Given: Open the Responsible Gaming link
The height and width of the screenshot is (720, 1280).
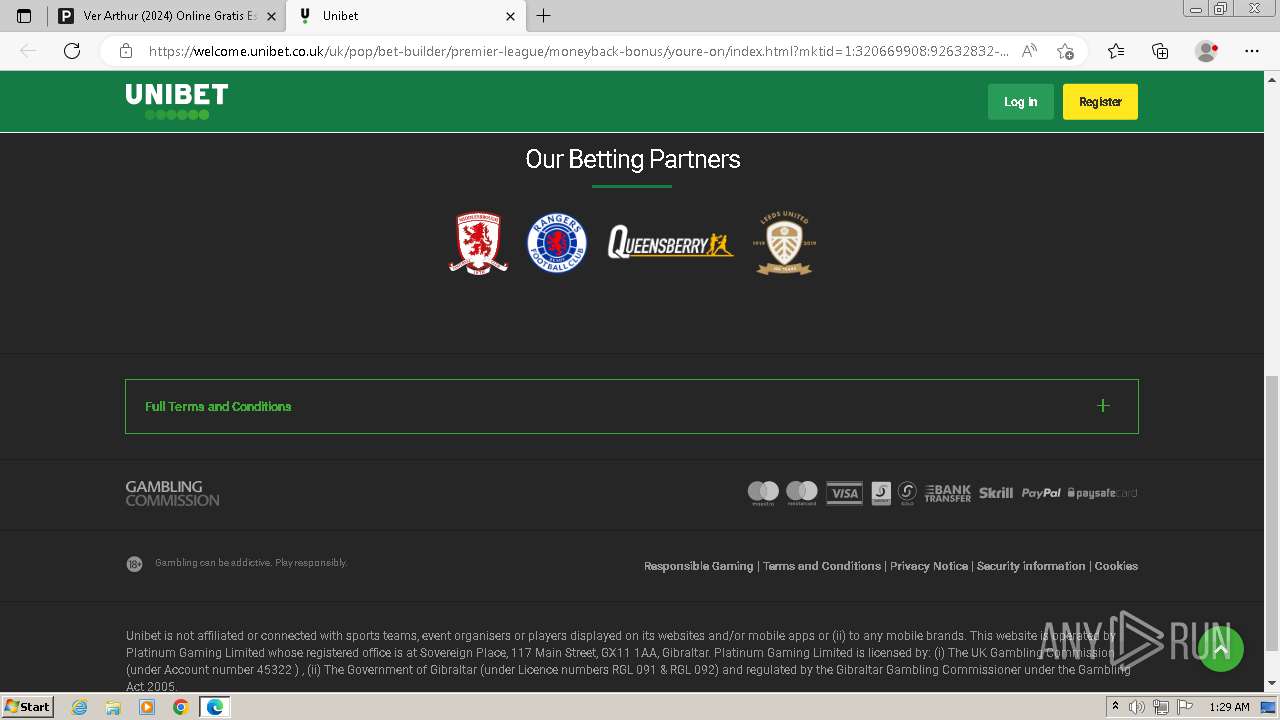Looking at the screenshot, I should coord(698,566).
